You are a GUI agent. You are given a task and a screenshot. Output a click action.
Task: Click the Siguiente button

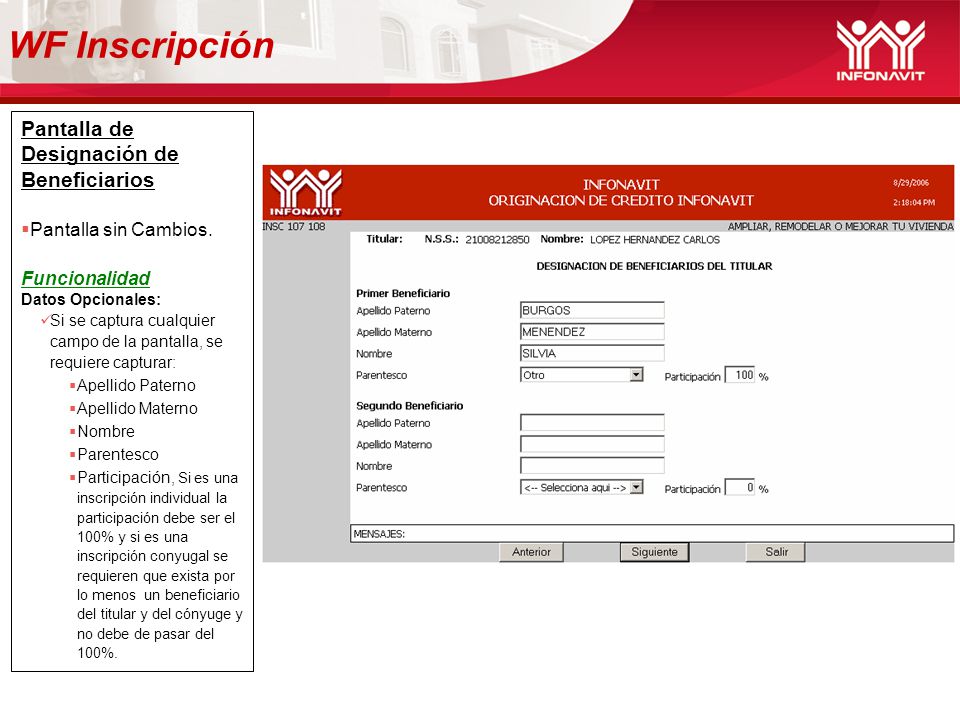click(654, 552)
